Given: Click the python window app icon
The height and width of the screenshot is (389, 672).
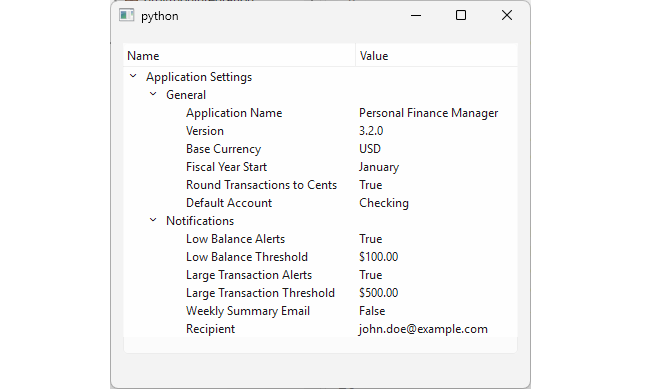Looking at the screenshot, I should pyautogui.click(x=126, y=15).
